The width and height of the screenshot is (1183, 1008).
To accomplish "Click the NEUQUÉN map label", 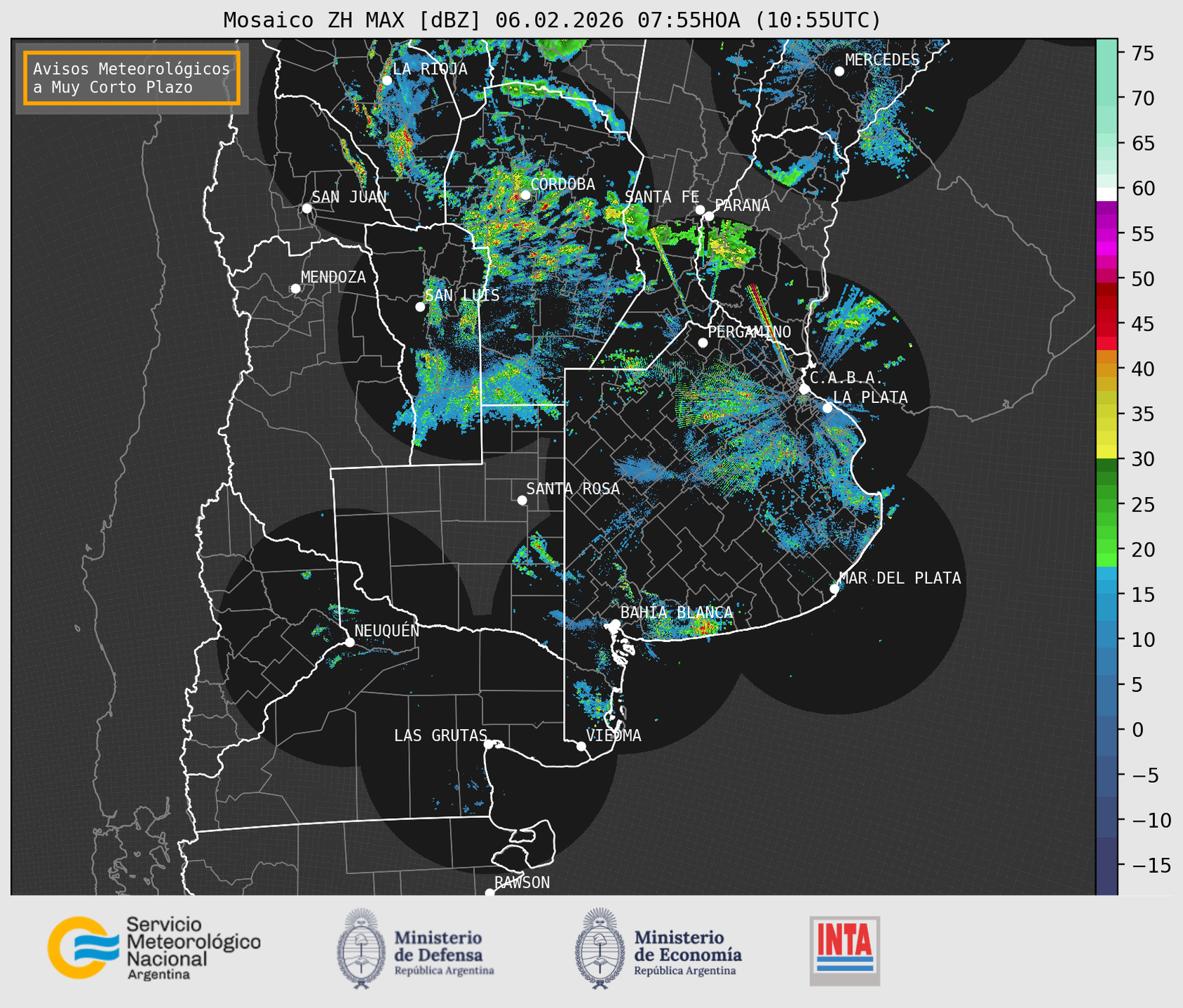I will coord(387,630).
